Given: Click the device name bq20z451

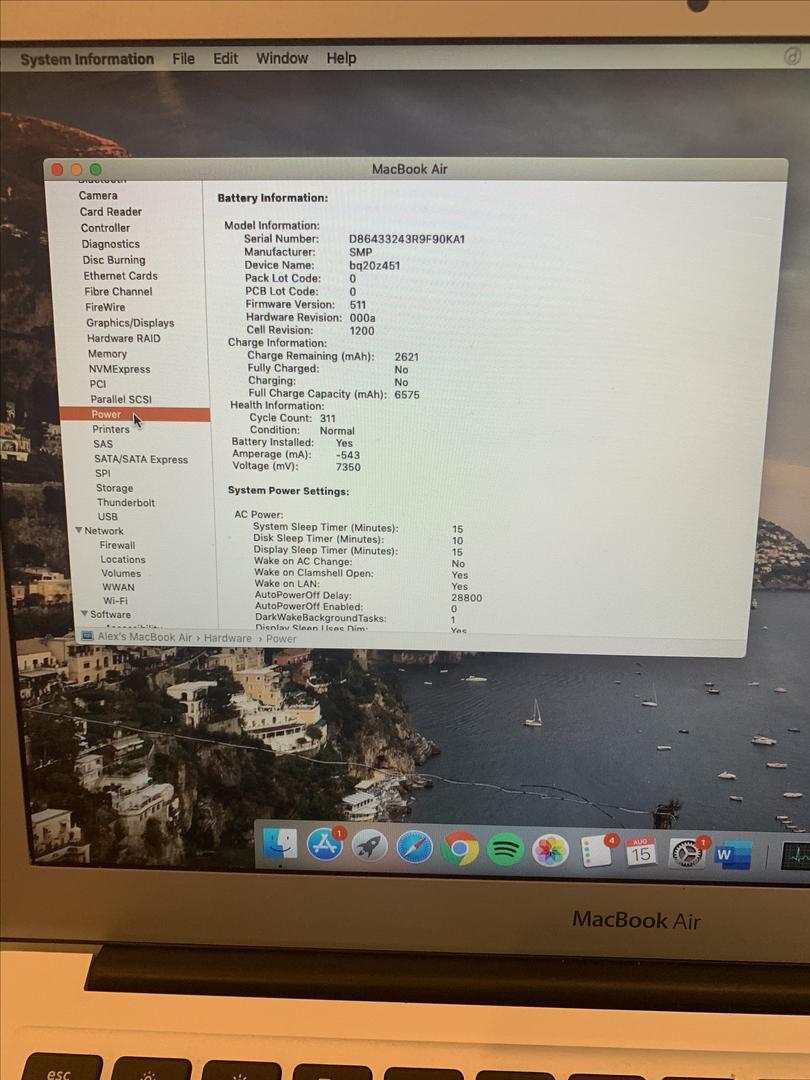Looking at the screenshot, I should [374, 265].
